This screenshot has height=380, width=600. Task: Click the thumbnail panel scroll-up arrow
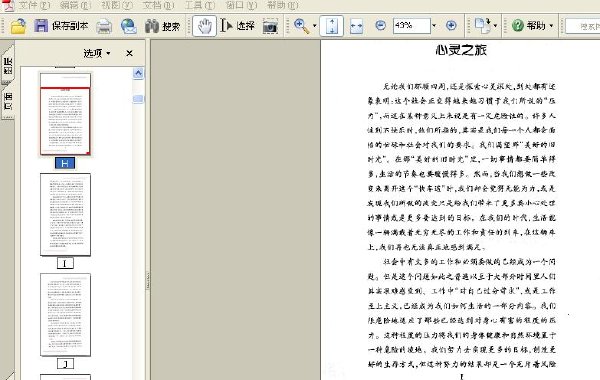[138, 73]
